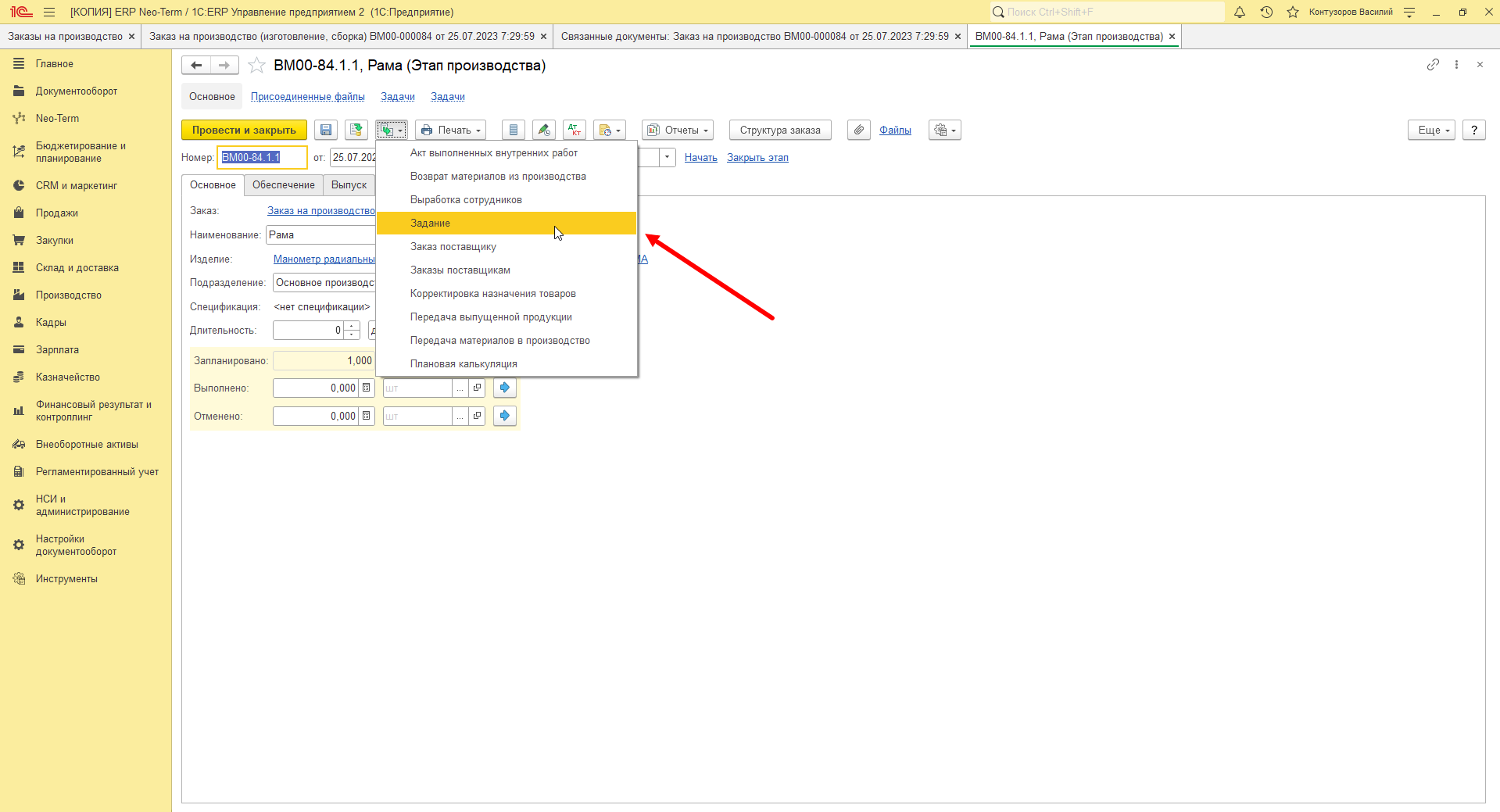
Task: Switch to the Выпуск tab
Action: coord(349,185)
